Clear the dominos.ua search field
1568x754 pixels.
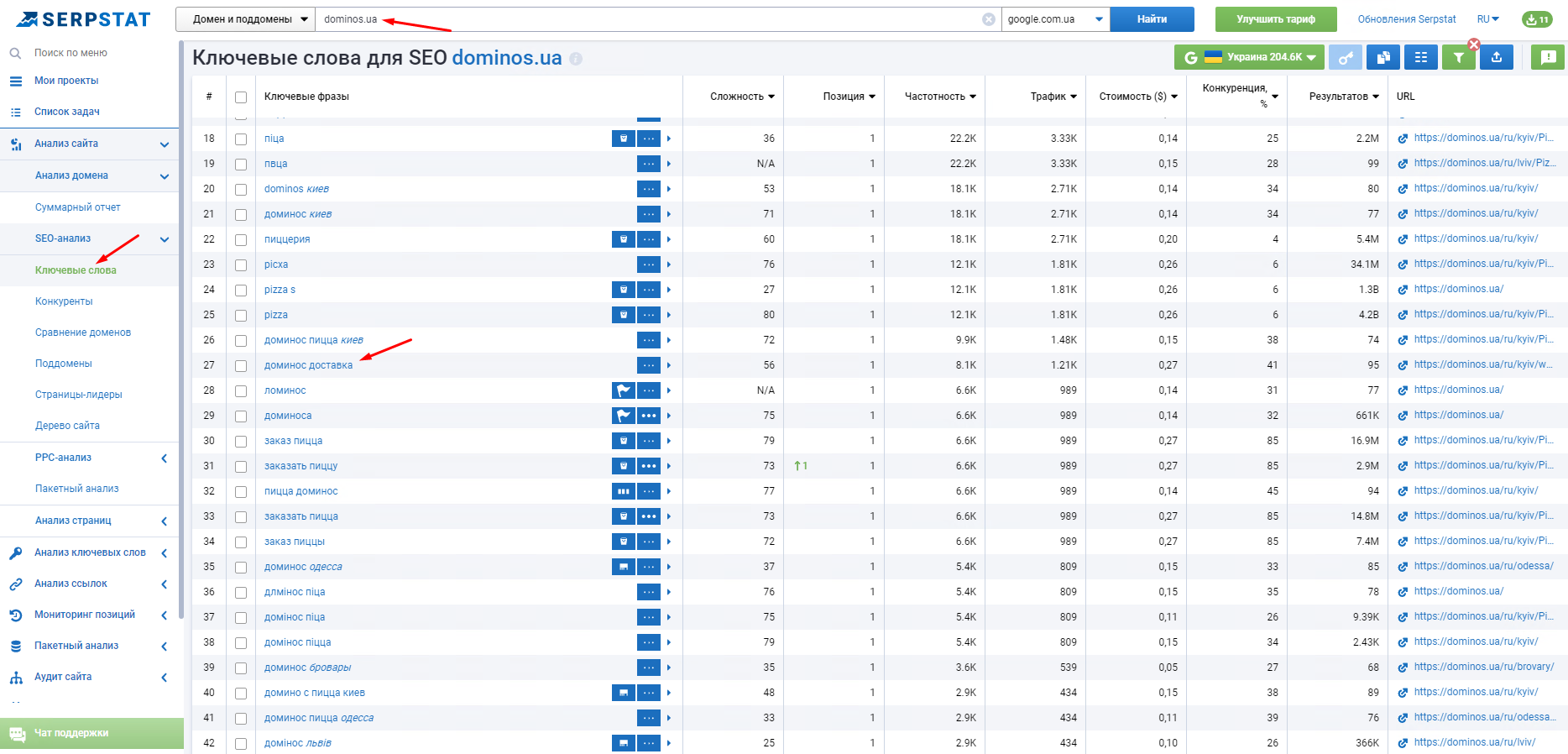[988, 19]
